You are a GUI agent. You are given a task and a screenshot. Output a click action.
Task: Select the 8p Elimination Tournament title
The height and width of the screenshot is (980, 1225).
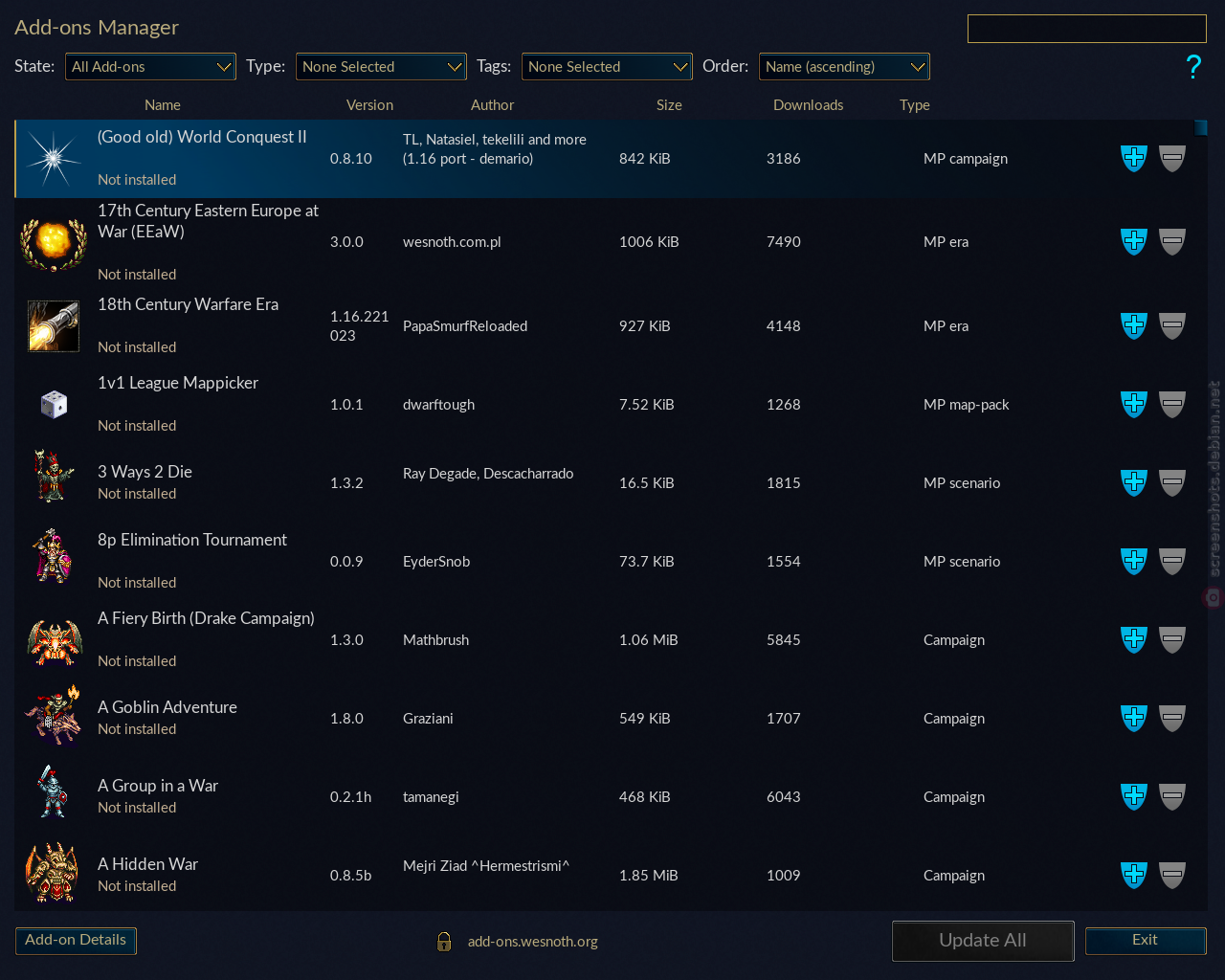(192, 540)
